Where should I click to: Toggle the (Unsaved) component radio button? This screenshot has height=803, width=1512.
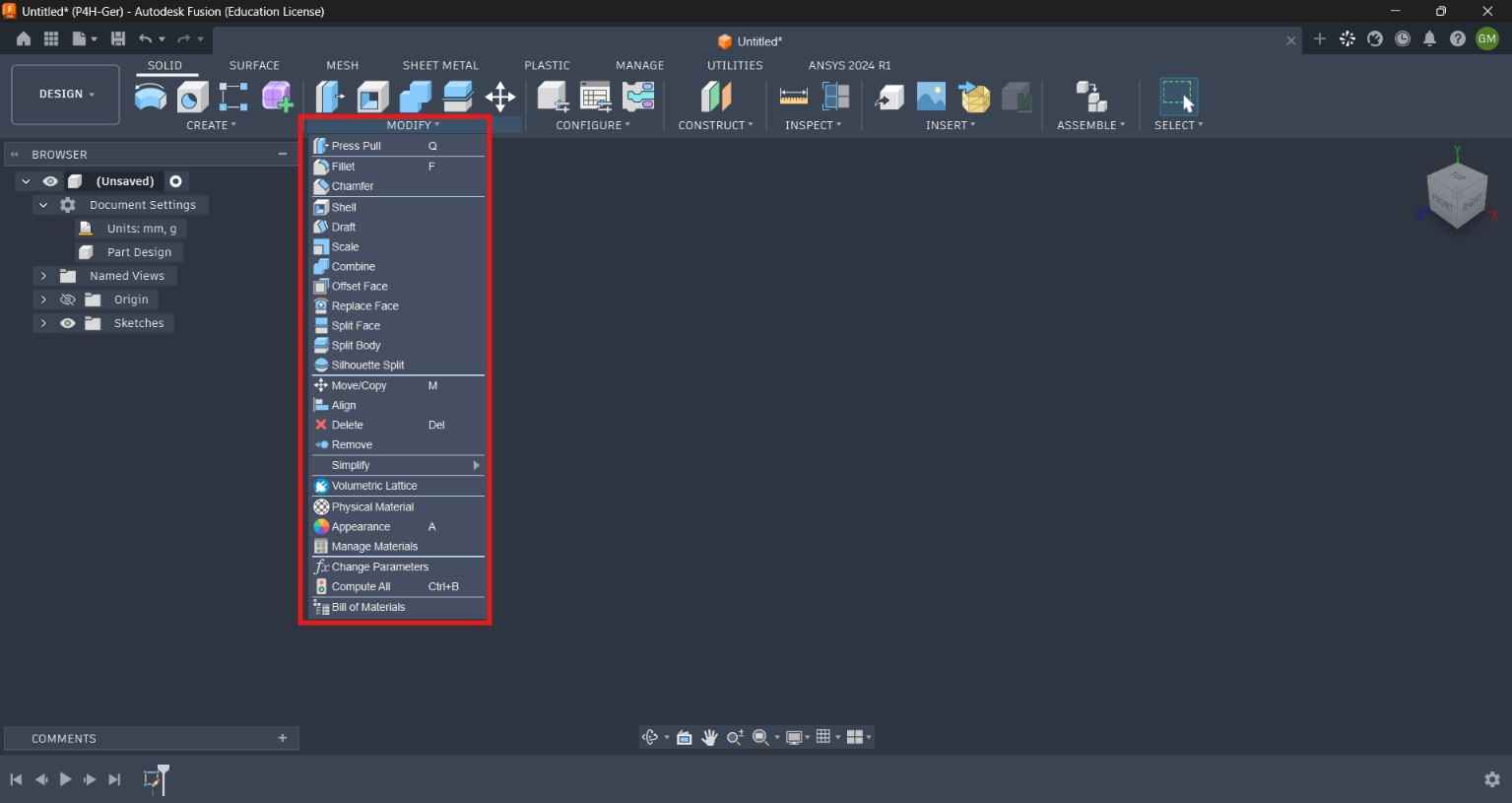(175, 181)
